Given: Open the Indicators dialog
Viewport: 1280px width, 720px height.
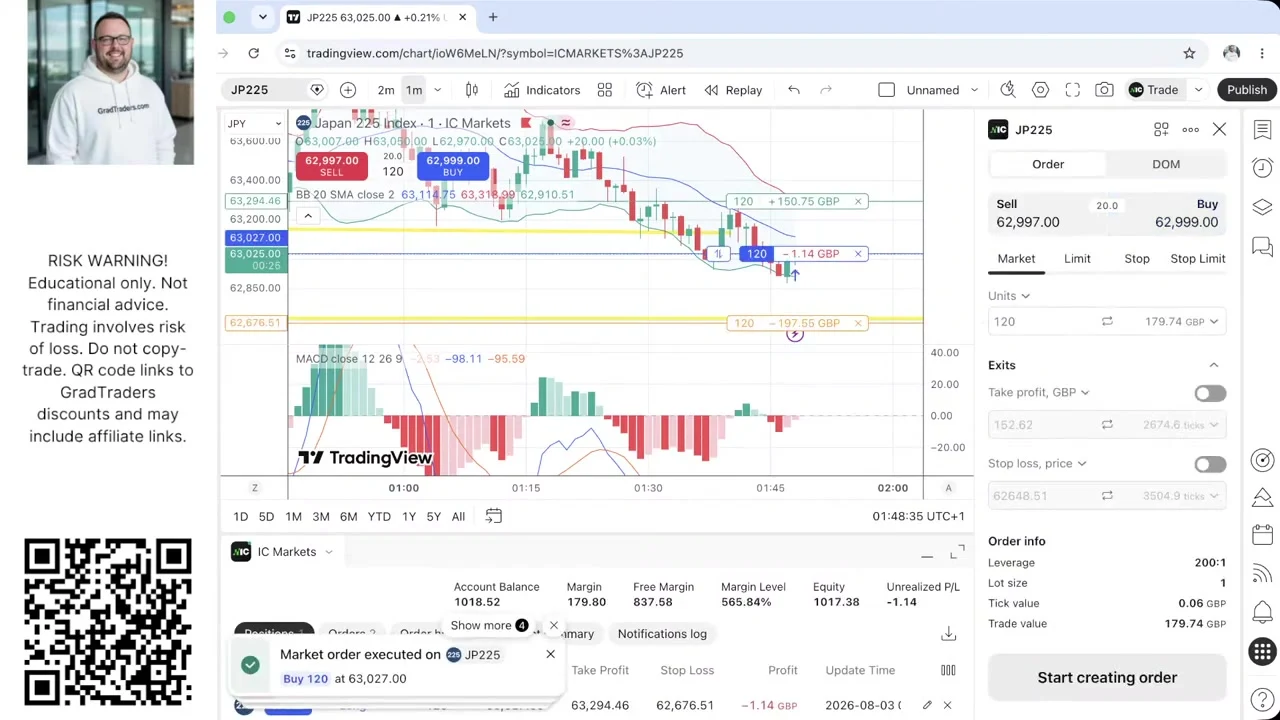Looking at the screenshot, I should point(542,90).
